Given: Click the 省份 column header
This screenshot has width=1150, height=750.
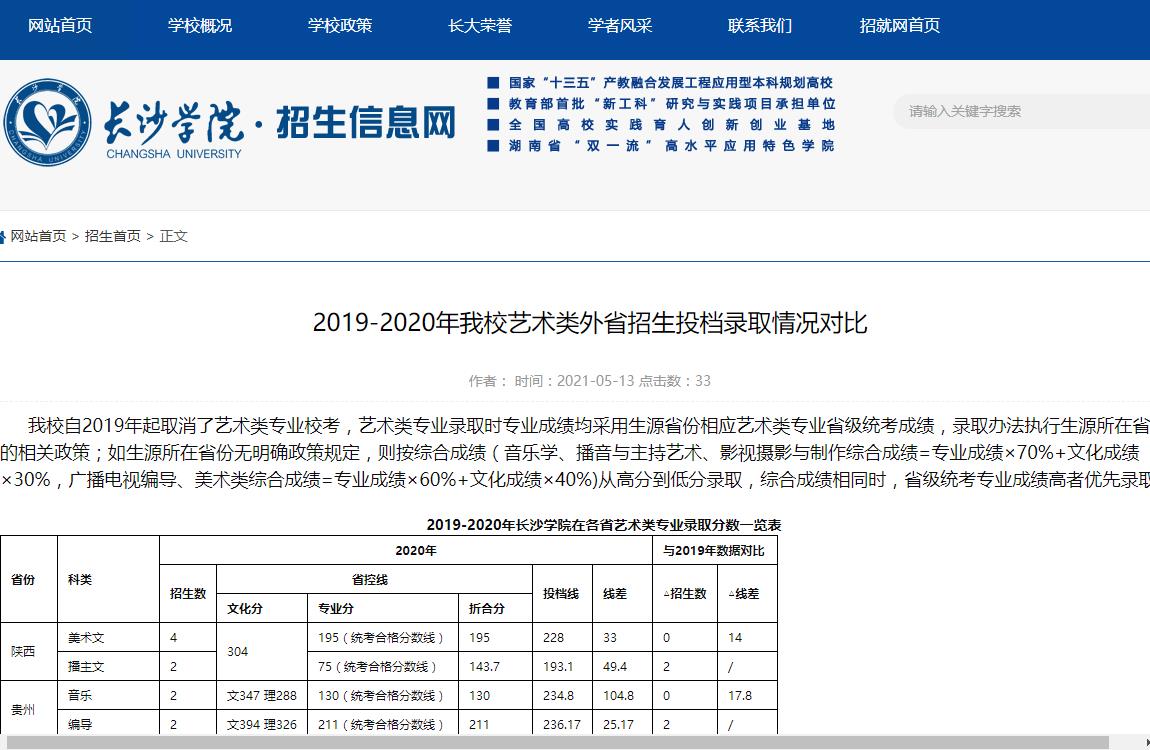Looking at the screenshot, I should pos(29,579).
